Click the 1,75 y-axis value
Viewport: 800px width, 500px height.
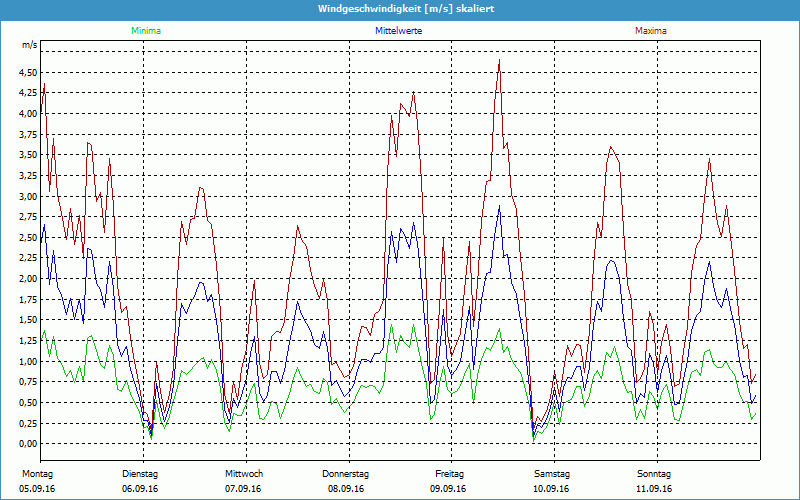(x=28, y=299)
